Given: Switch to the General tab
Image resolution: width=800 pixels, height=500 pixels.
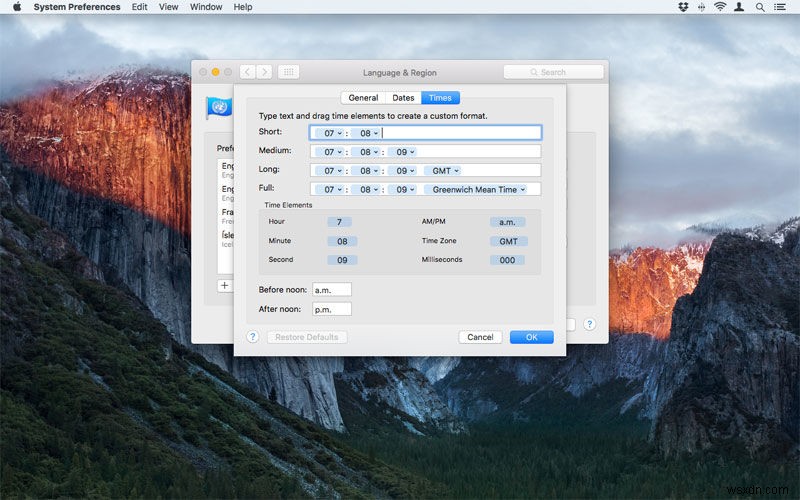Looking at the screenshot, I should coord(363,98).
